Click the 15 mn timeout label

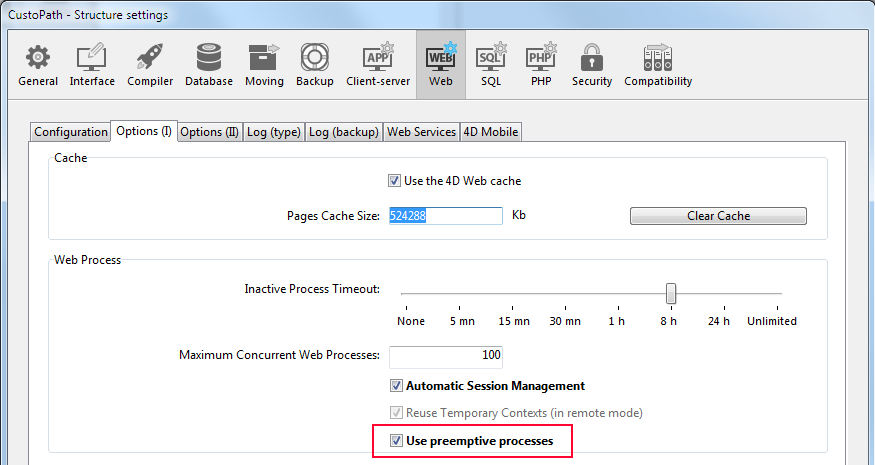514,321
